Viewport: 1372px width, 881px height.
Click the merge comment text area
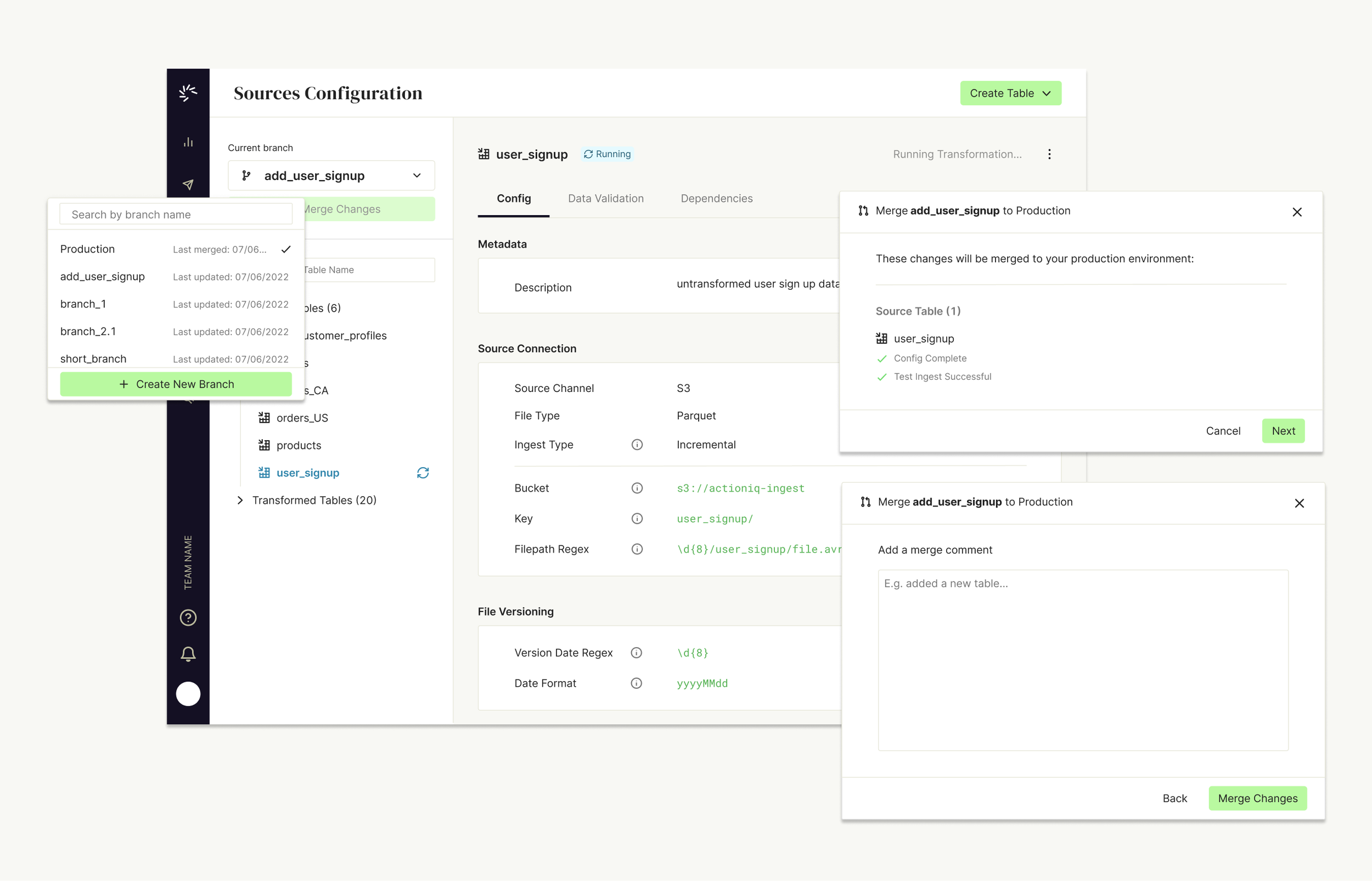click(1083, 660)
